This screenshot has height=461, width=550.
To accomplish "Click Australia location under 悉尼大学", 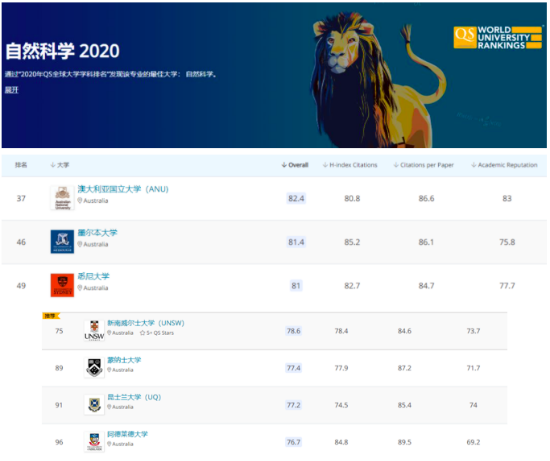I will [93, 288].
